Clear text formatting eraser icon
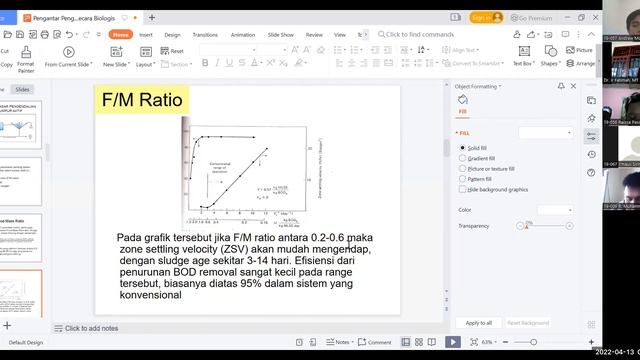This screenshot has height=360, width=640. point(321,50)
